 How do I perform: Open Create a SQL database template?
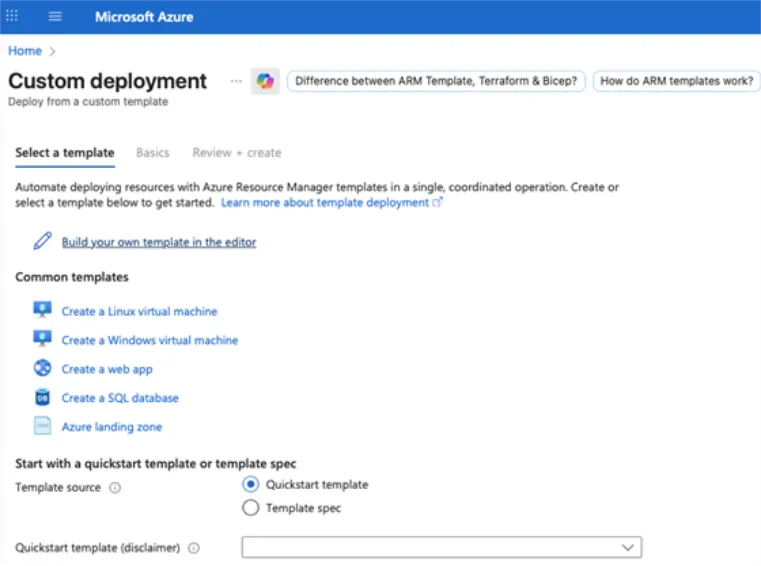(x=120, y=398)
